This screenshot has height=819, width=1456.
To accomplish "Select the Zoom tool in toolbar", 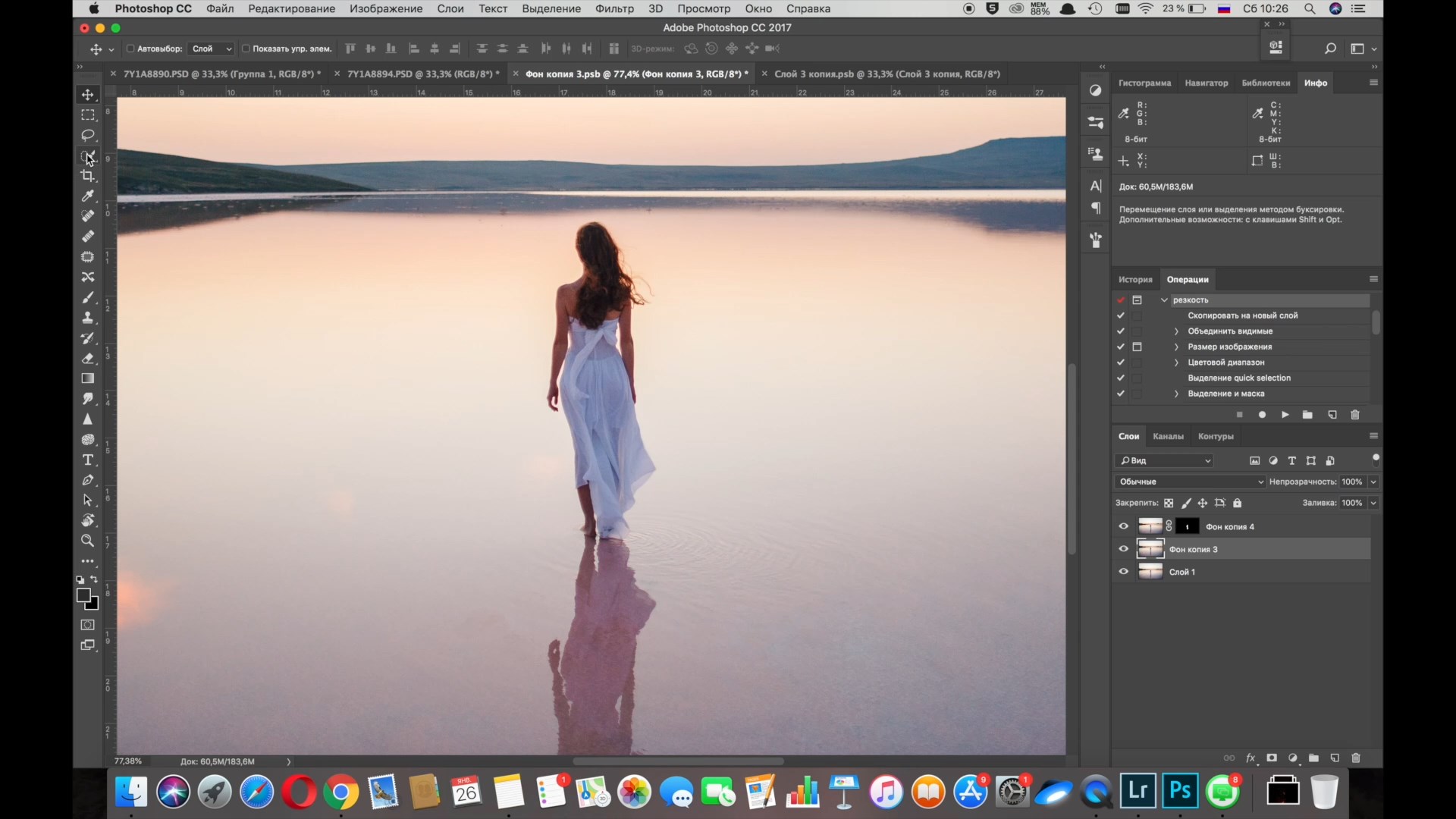I will pos(88,541).
